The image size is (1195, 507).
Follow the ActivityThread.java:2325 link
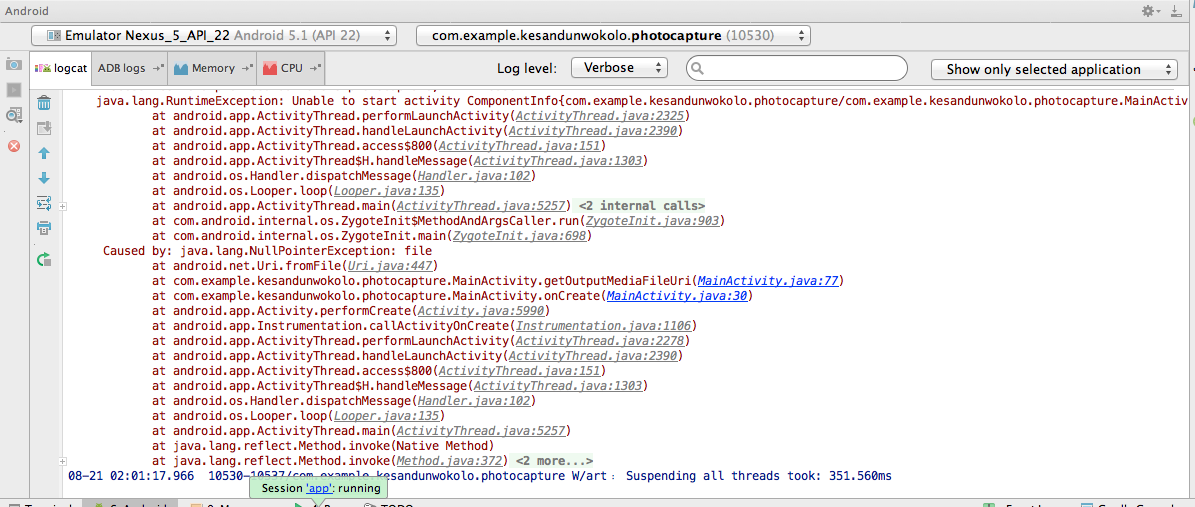point(600,117)
